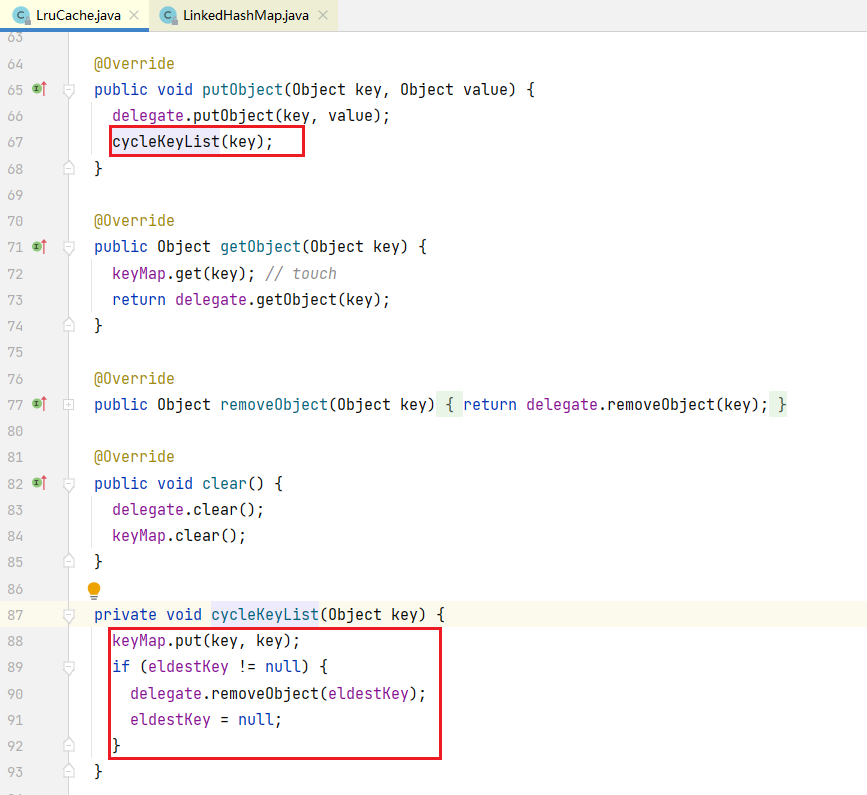The image size is (867, 795).
Task: Click the implements-method gutter icon beside clear()
Action: point(39,483)
